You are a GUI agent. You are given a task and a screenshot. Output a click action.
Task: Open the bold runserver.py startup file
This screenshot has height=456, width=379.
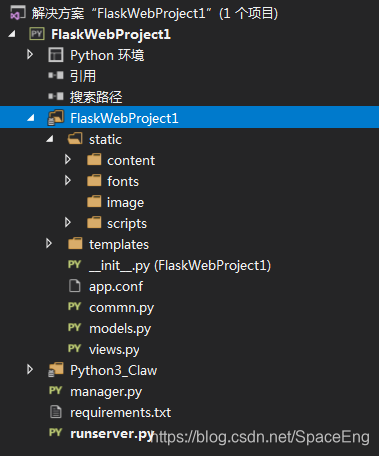click(x=112, y=434)
